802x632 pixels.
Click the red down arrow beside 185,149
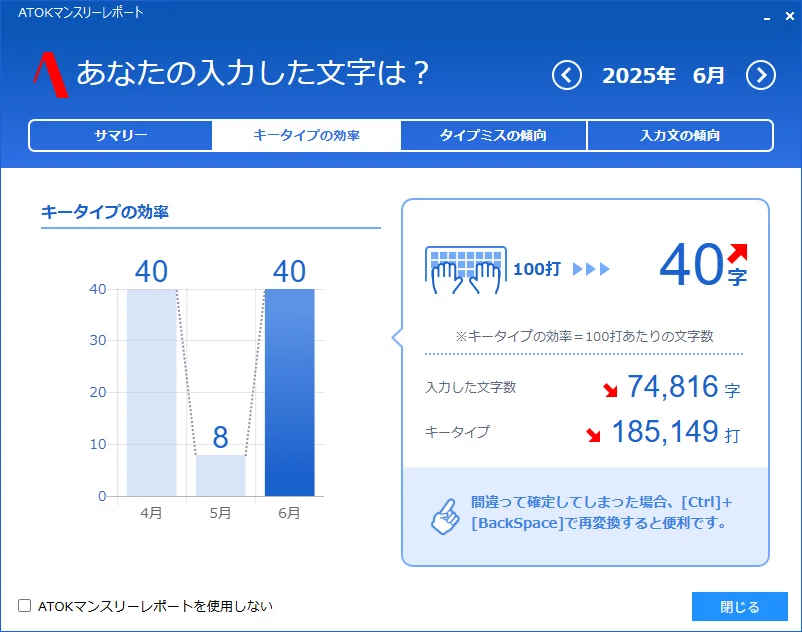pyautogui.click(x=593, y=435)
